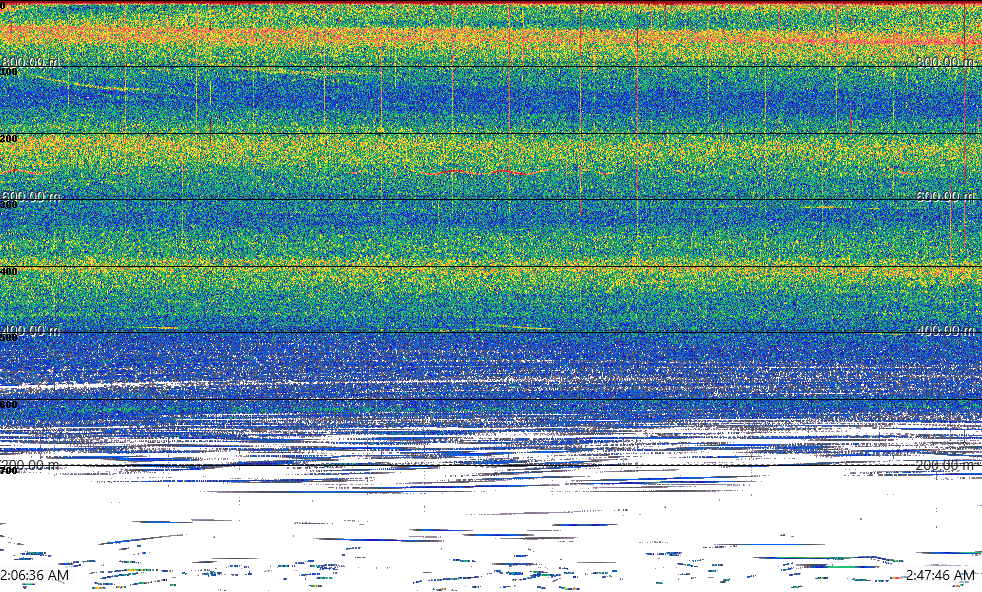Select the bold 600 range line label
This screenshot has height=592, width=982.
9,405
